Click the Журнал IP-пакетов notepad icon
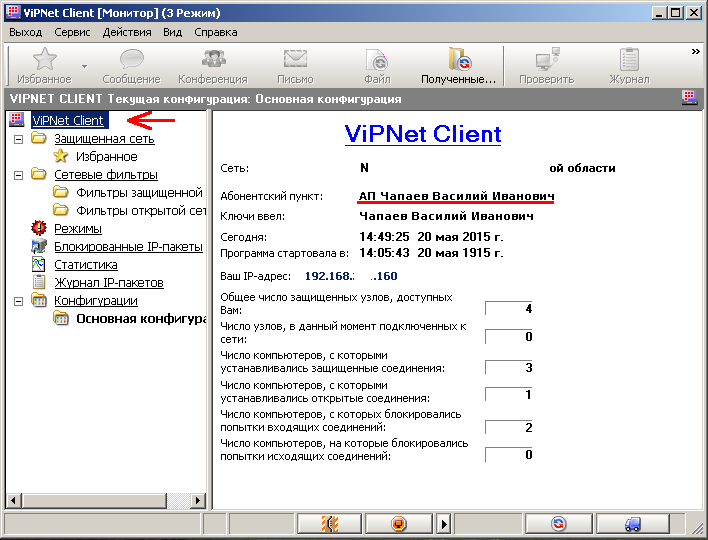 [x=39, y=282]
